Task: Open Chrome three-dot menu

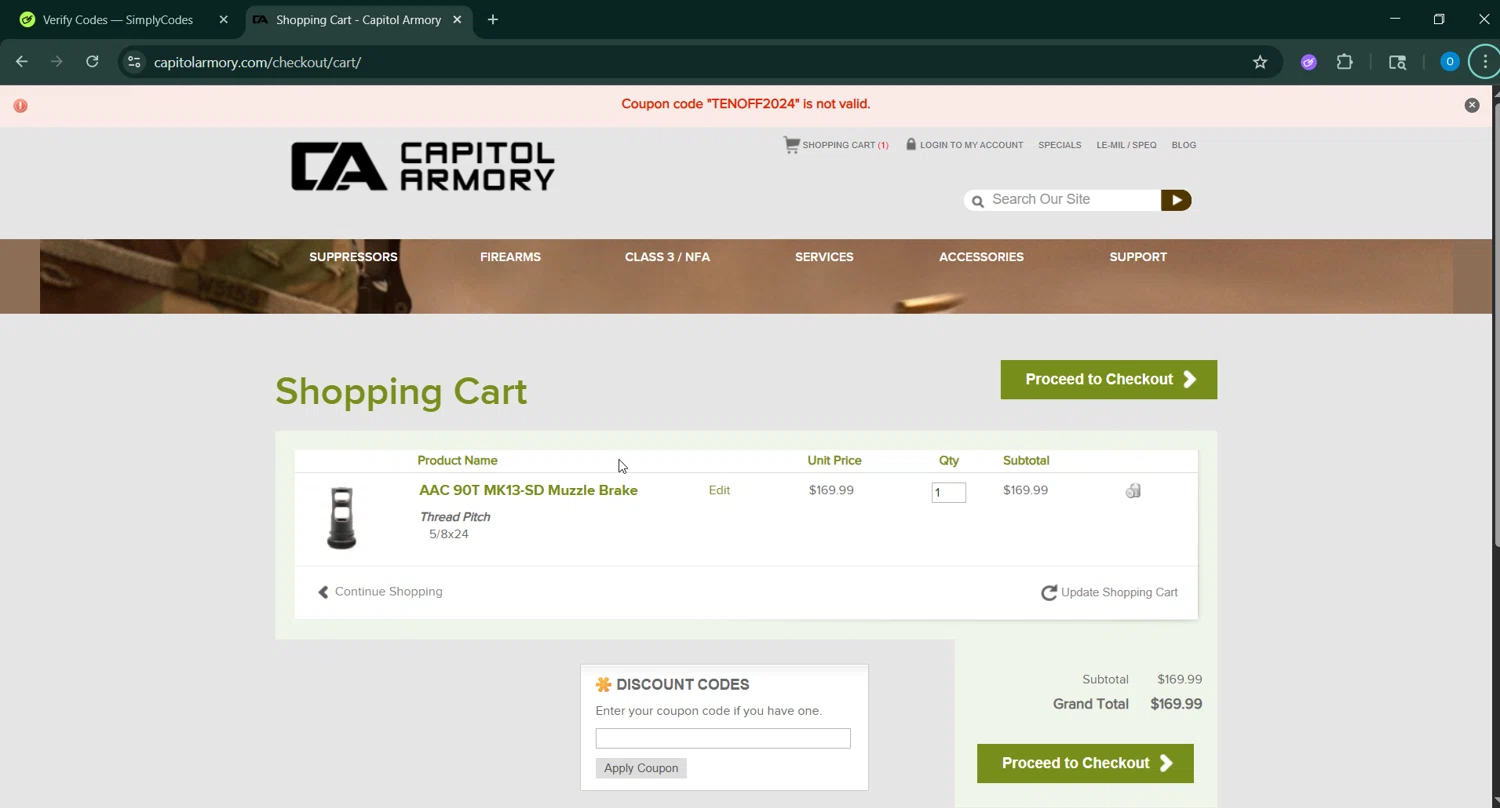Action: (1485, 62)
